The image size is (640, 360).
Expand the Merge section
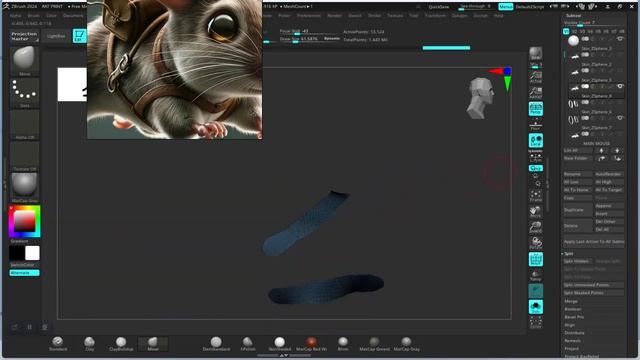click(571, 301)
